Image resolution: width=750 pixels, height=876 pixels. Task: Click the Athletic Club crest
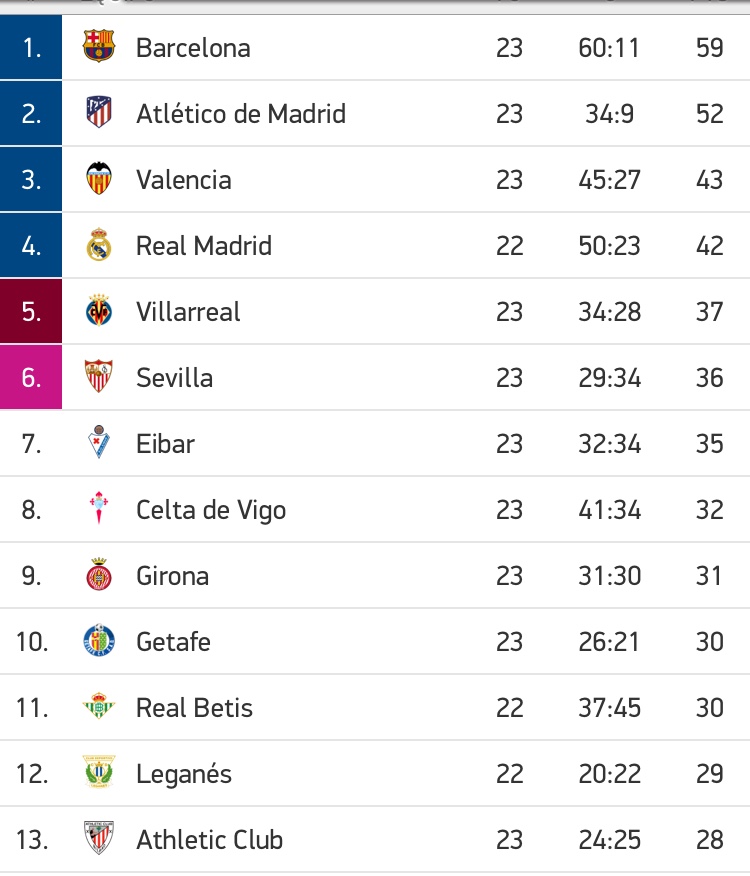tap(99, 839)
